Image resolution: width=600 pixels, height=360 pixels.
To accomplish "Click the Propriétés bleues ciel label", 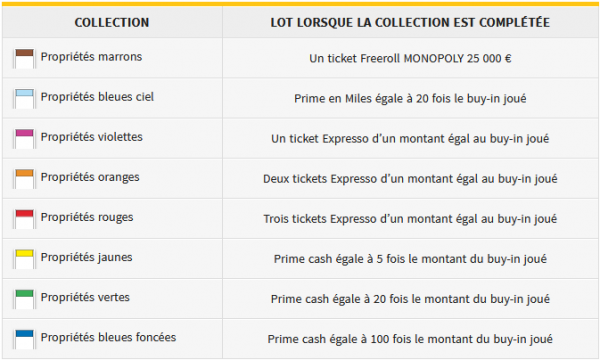I will 97,97.
